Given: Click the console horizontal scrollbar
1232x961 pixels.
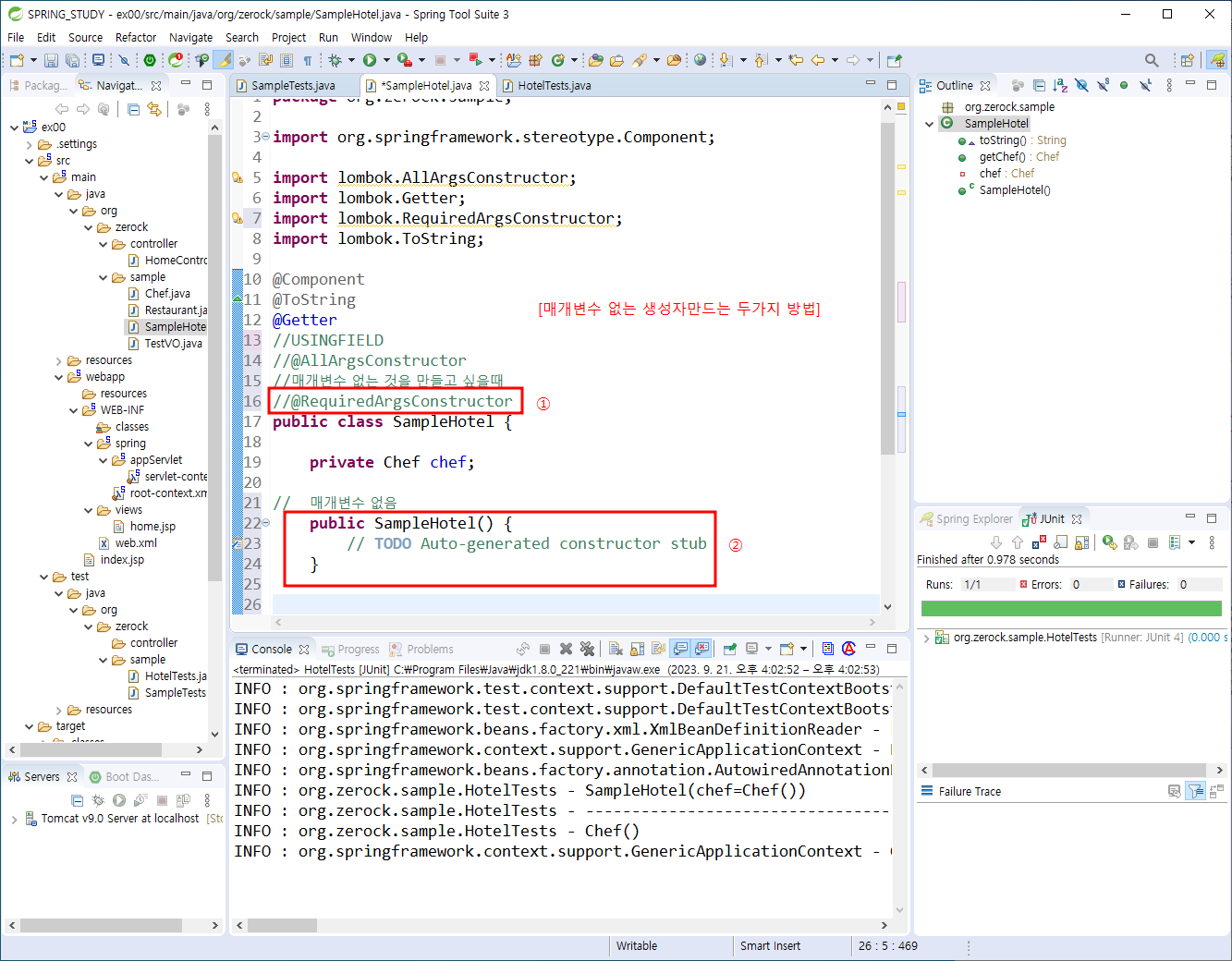Looking at the screenshot, I should tap(283, 925).
